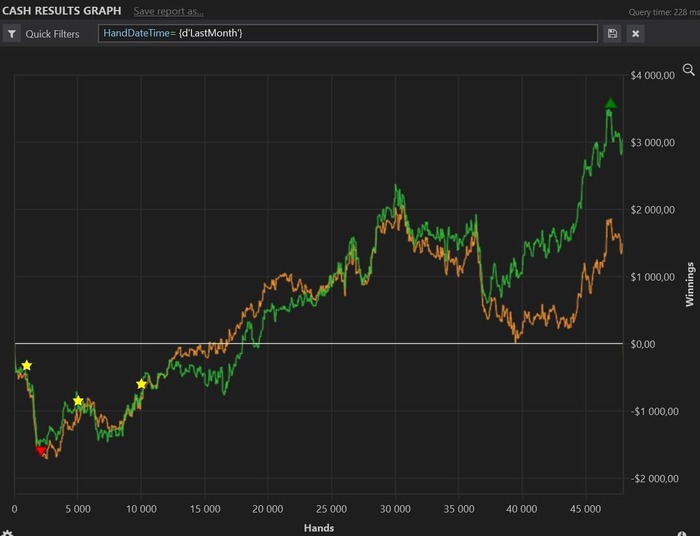Select the yellow star at 5 000 hands
Image resolution: width=700 pixels, height=536 pixels.
point(78,400)
